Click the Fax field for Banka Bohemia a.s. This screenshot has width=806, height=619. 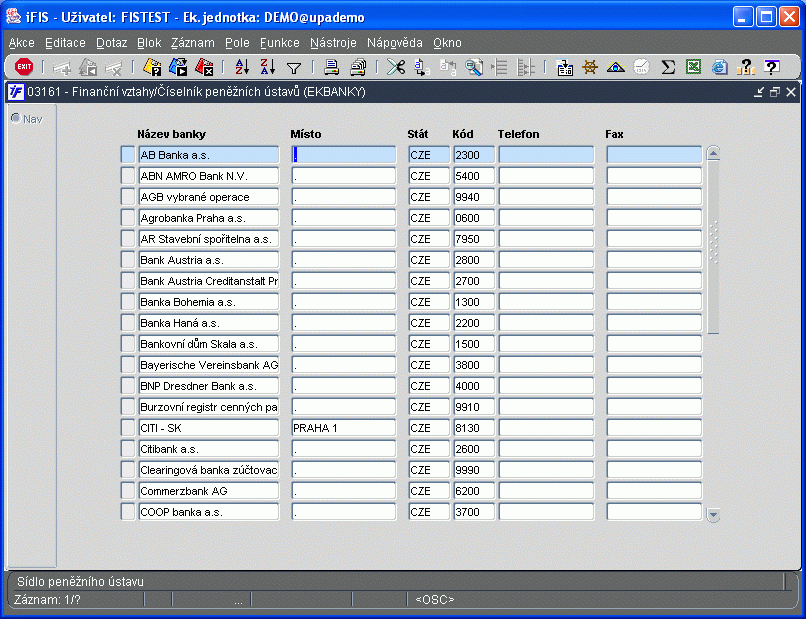[654, 302]
